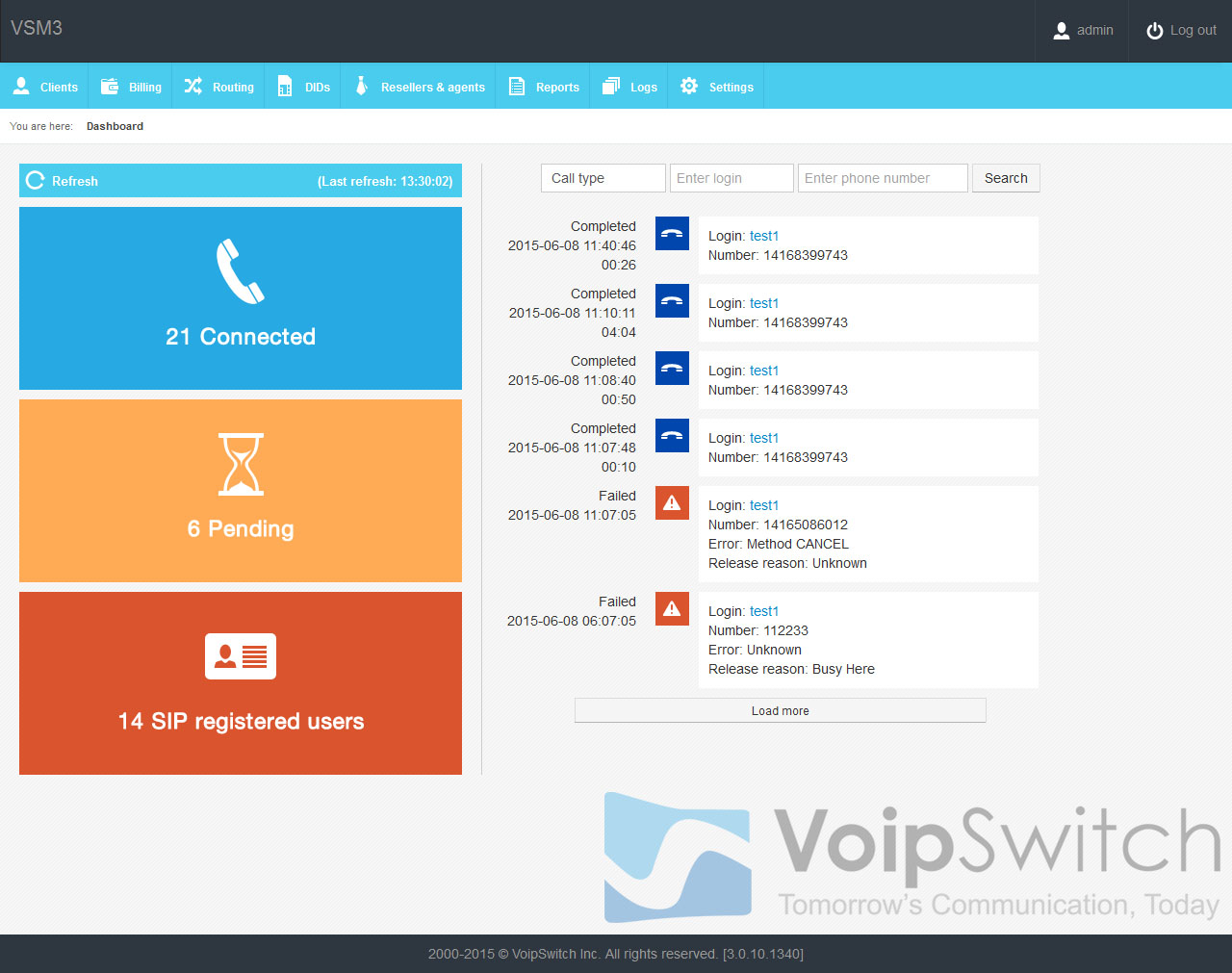Click the hourglass icon on Pending tile

click(241, 464)
